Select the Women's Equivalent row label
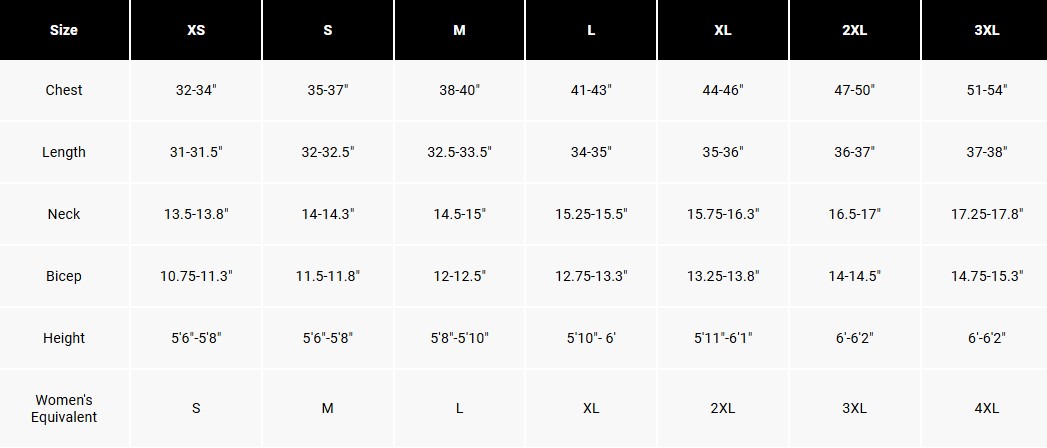Viewport: 1047px width, 448px height. tap(64, 408)
